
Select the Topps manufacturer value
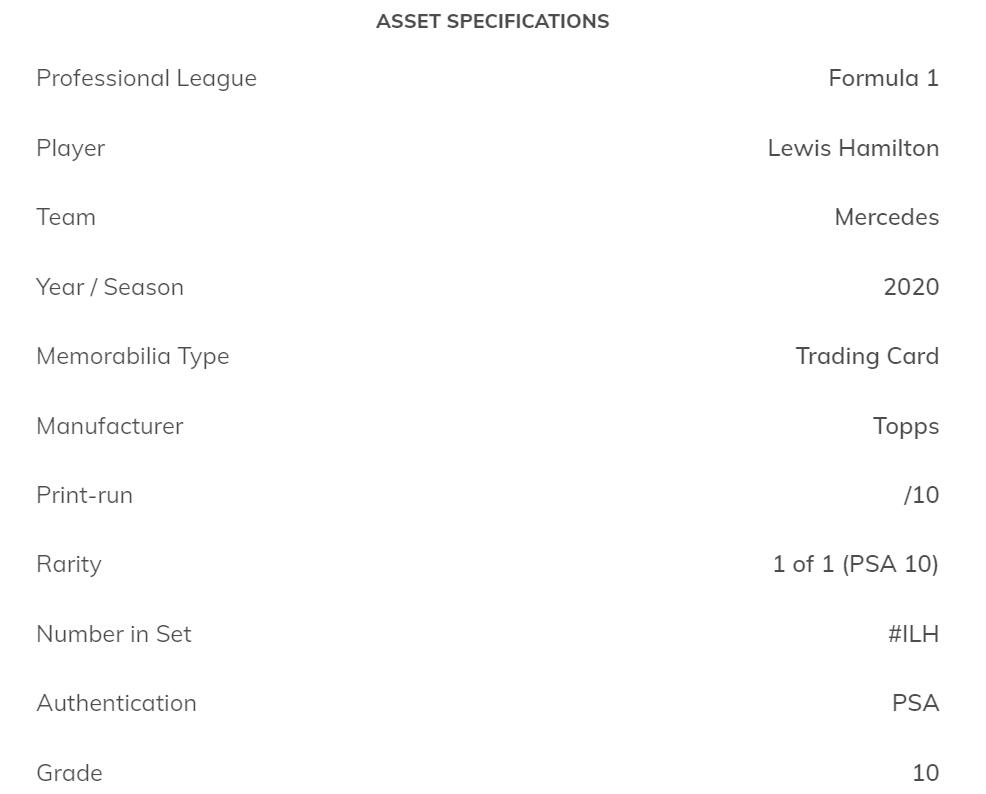point(905,426)
